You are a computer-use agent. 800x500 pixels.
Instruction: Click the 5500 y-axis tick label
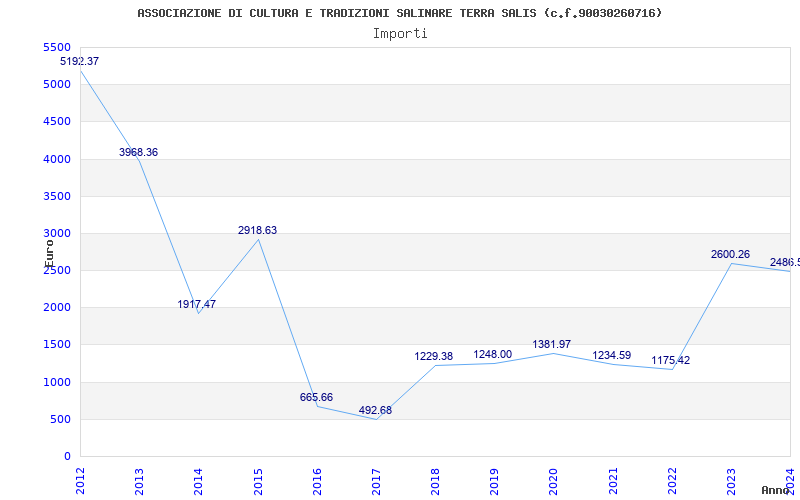[x=57, y=47]
